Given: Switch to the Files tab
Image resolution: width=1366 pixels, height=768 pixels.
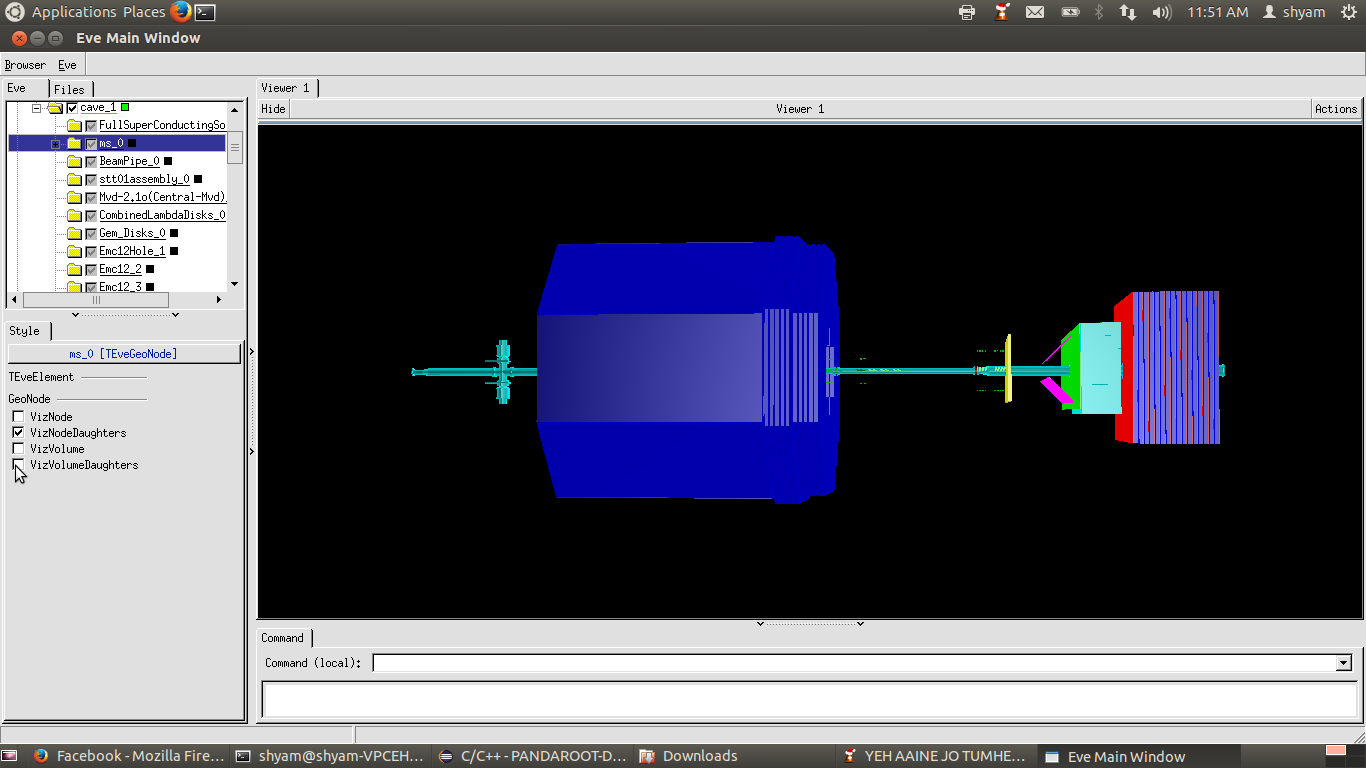Looking at the screenshot, I should (x=69, y=89).
